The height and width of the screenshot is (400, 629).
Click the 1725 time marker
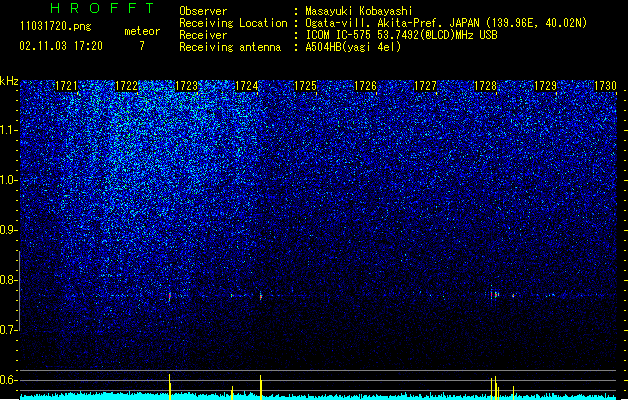coord(306,86)
